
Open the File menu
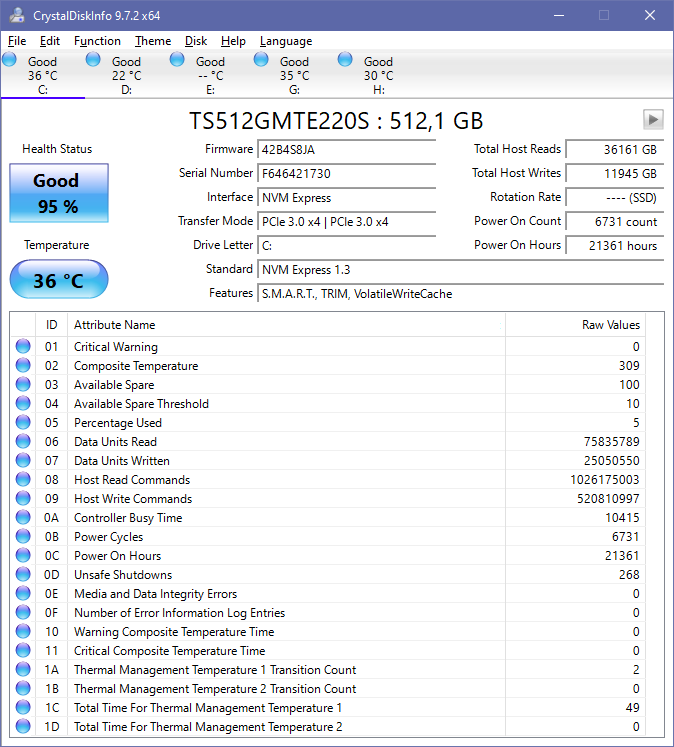(x=17, y=41)
